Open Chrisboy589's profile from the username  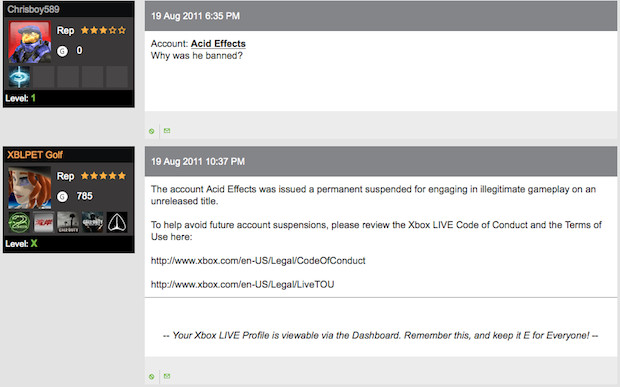point(33,9)
